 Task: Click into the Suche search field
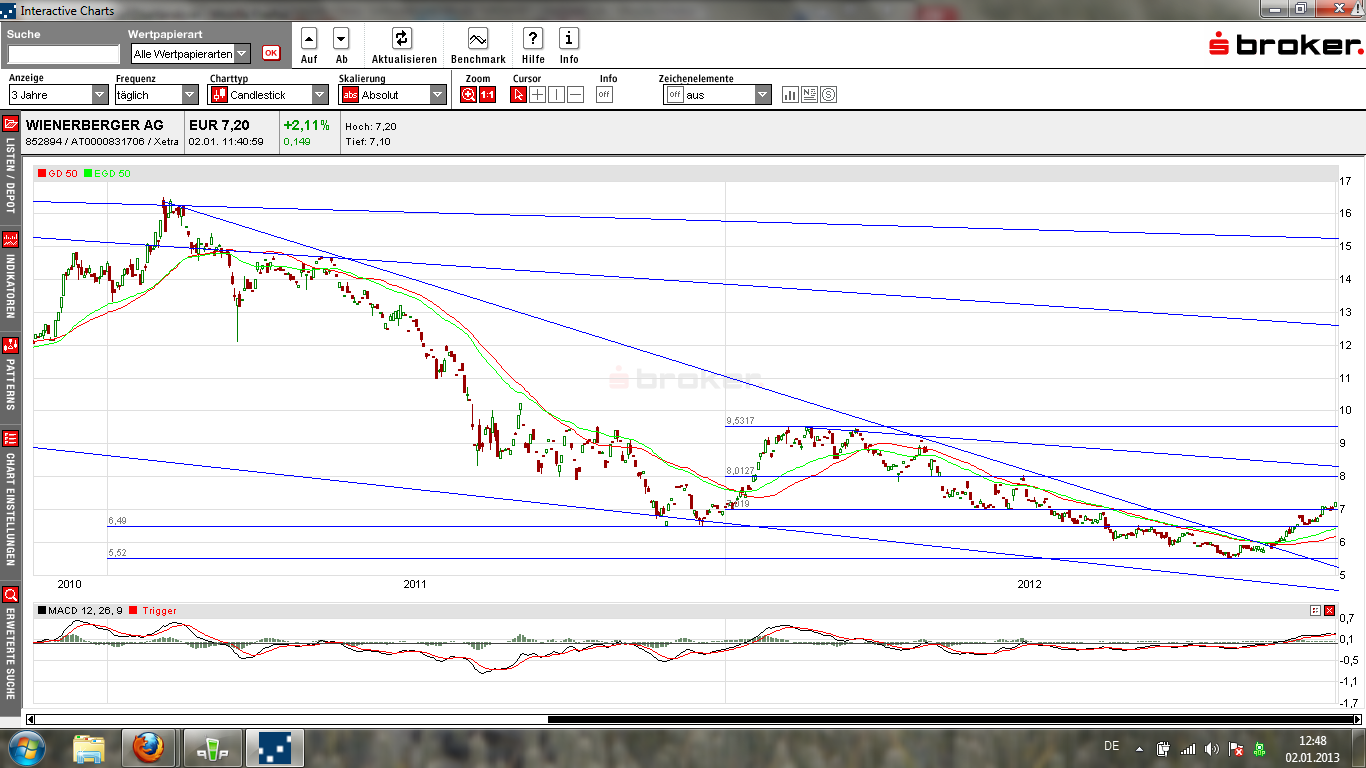[63, 54]
